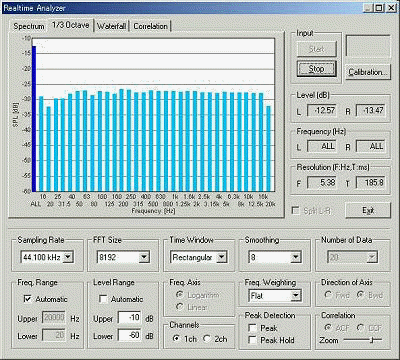Screen dimensions: 400x360
Task: Switch to the Spectrum tab
Action: pyautogui.click(x=29, y=26)
